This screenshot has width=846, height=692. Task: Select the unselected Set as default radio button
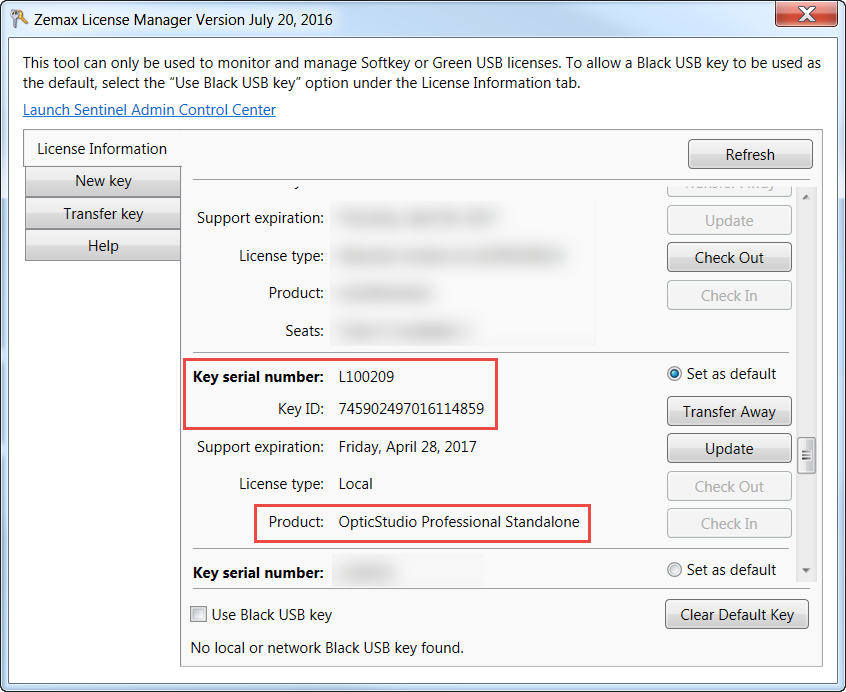point(674,570)
